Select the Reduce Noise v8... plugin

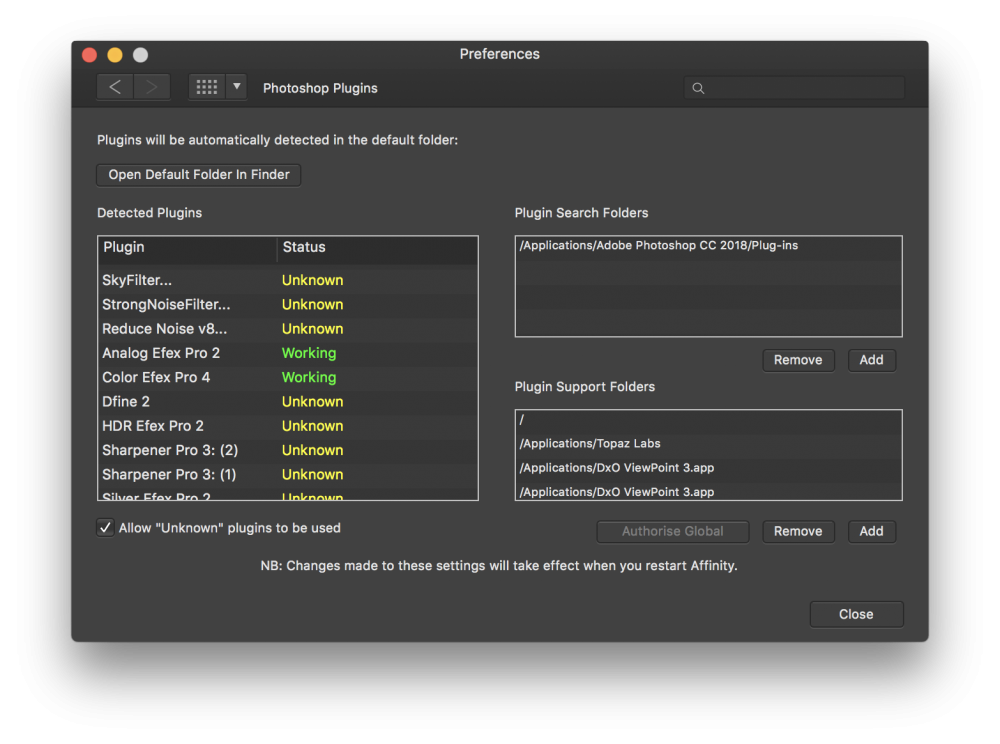pos(288,329)
